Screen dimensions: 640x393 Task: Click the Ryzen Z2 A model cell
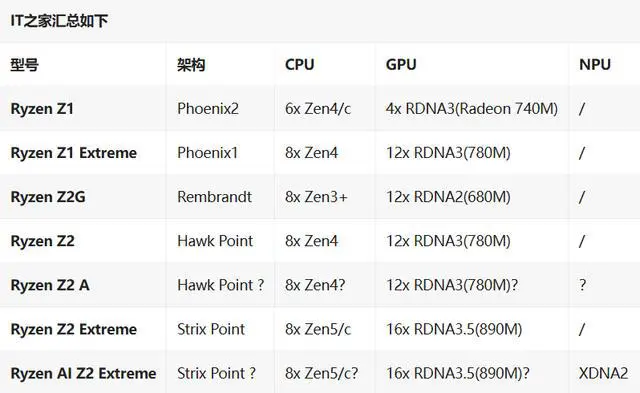click(x=50, y=285)
